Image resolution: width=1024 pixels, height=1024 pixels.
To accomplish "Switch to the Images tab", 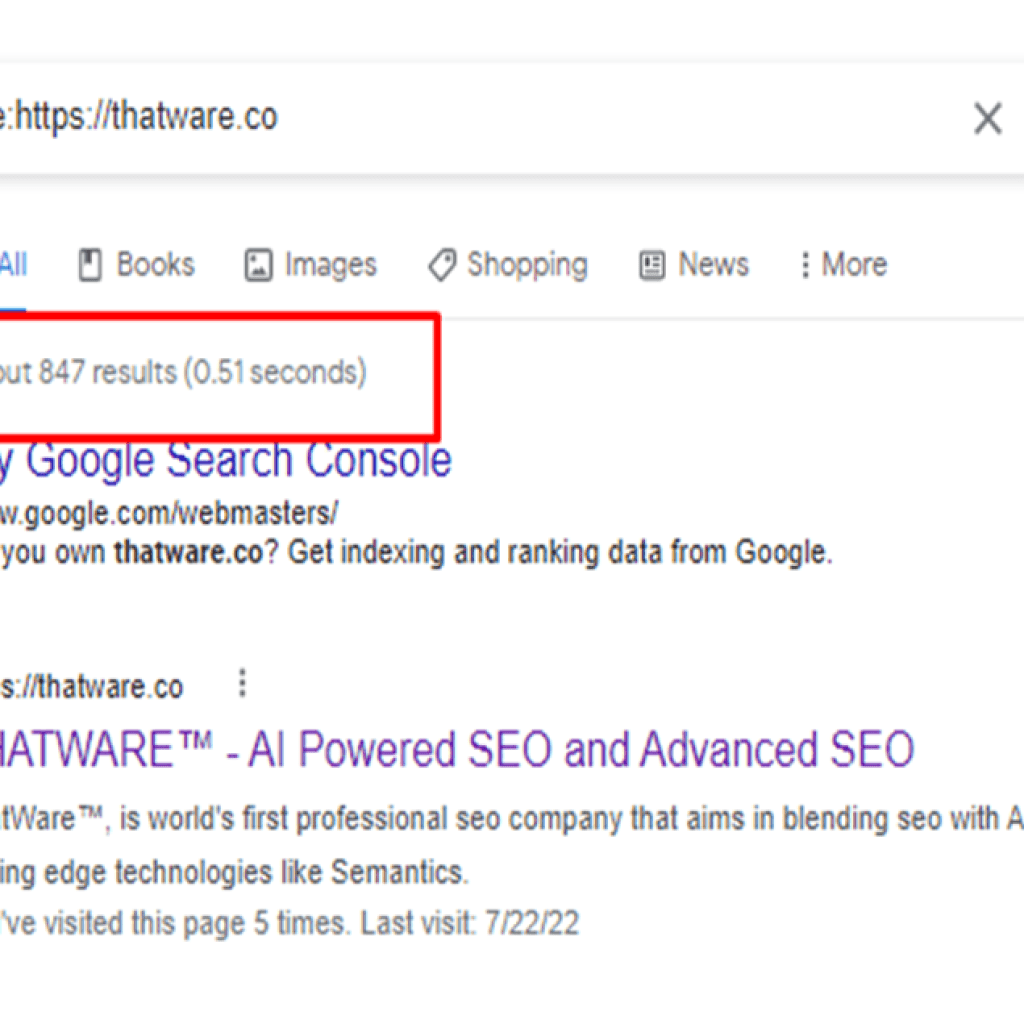I will [x=311, y=265].
